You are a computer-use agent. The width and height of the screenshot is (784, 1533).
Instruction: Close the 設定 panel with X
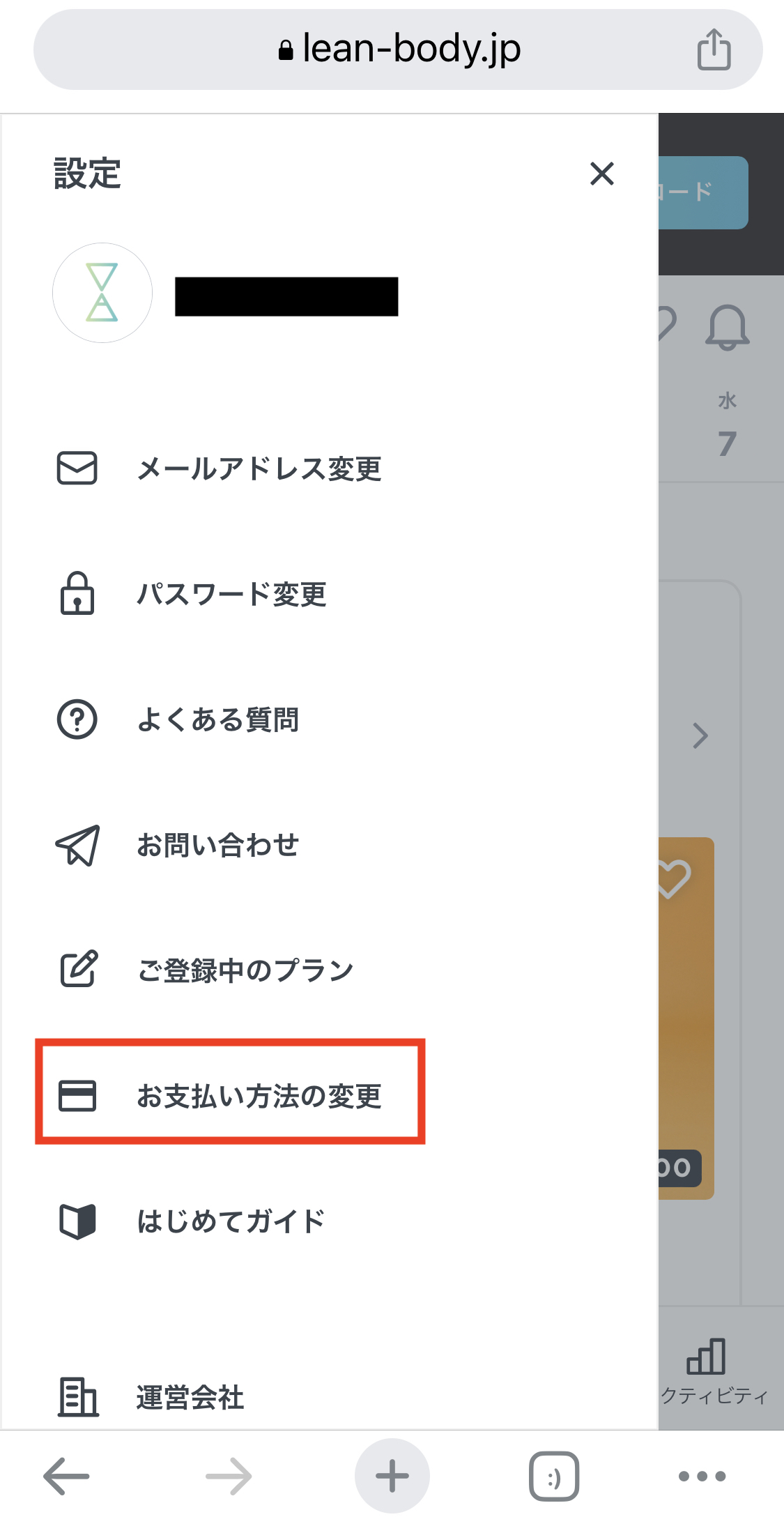pos(601,174)
